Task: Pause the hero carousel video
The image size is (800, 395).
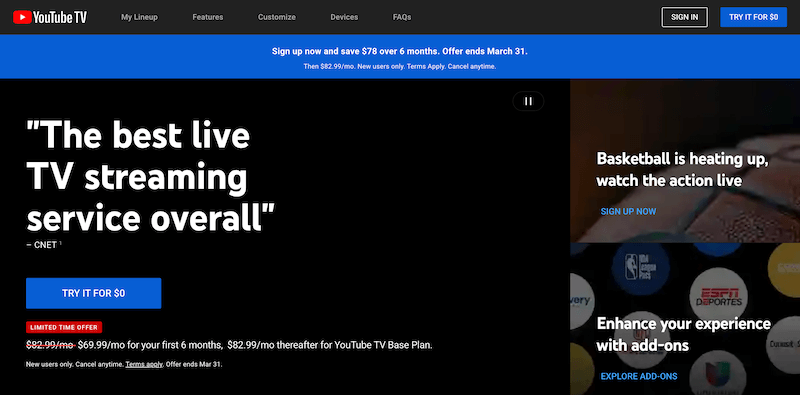Action: [x=528, y=101]
